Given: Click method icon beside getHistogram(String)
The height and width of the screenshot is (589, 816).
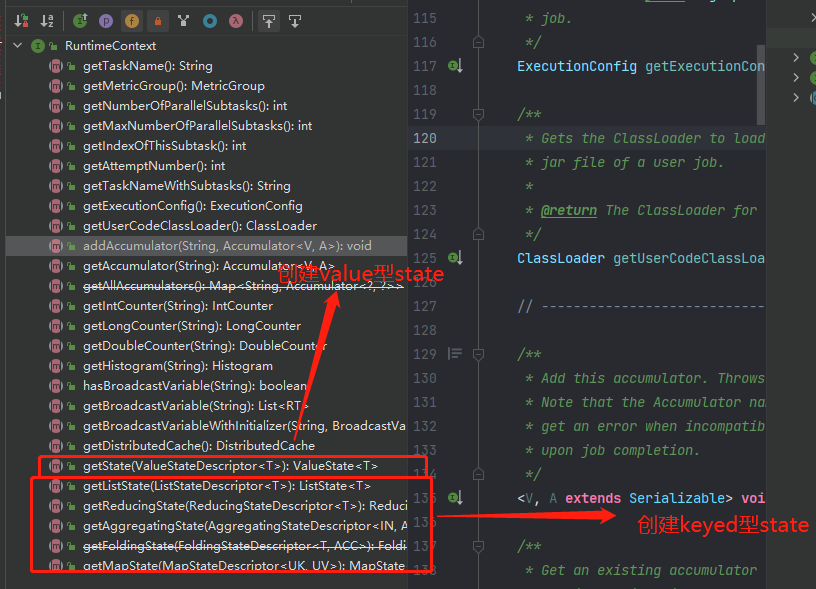Looking at the screenshot, I should point(56,366).
